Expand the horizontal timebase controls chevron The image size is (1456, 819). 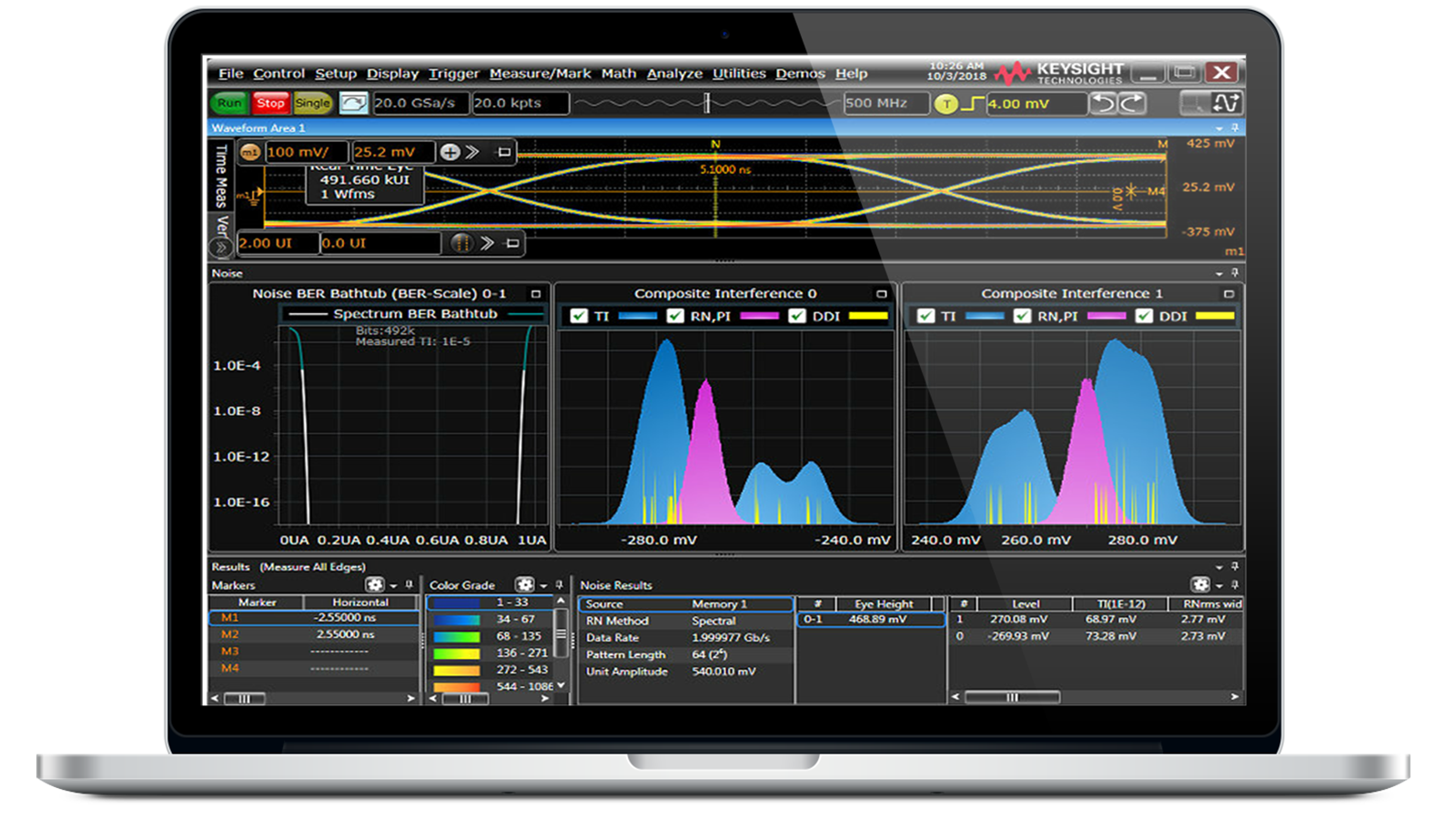[x=488, y=243]
